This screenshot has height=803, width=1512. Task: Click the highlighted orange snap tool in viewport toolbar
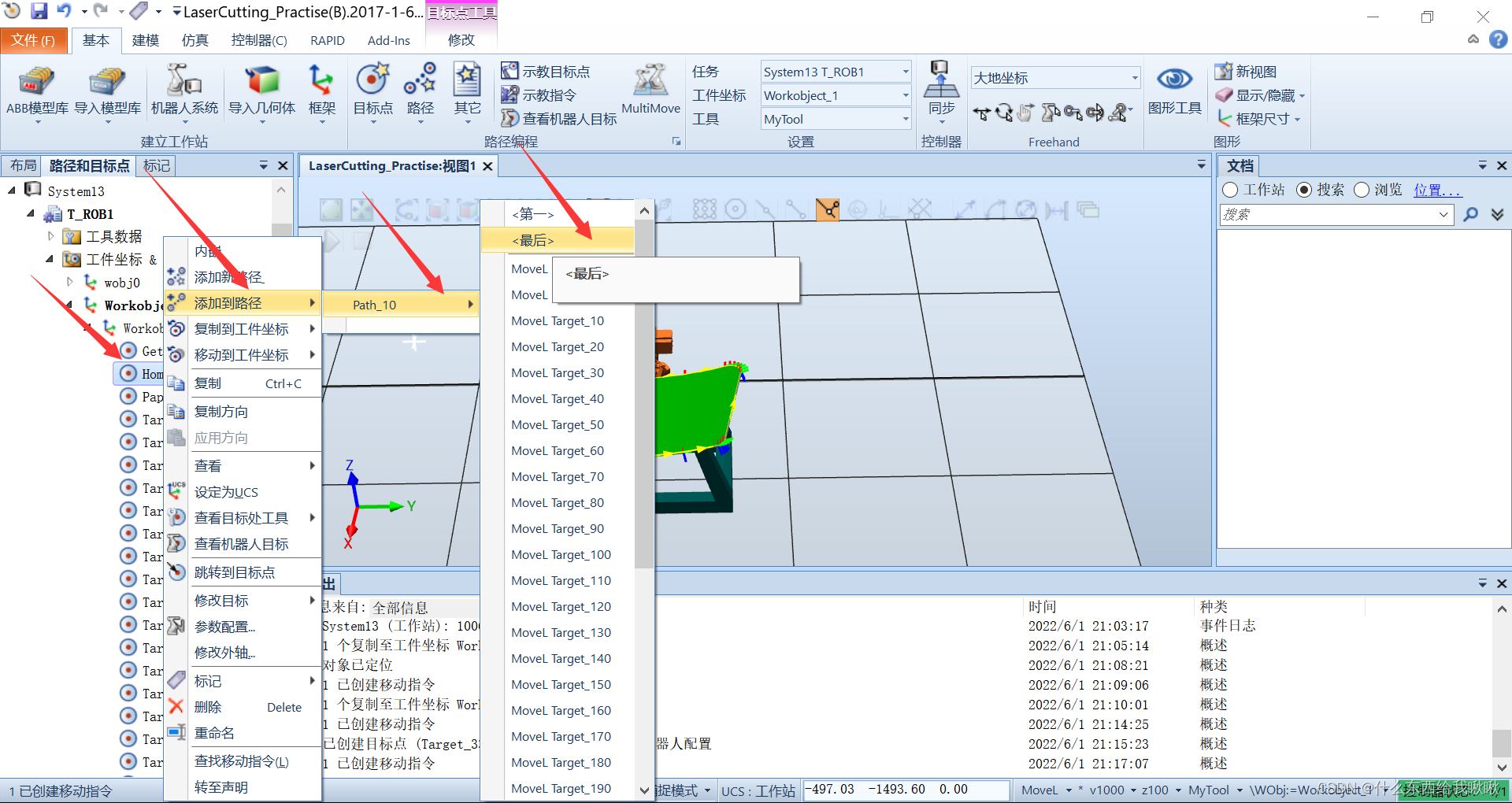[x=828, y=209]
